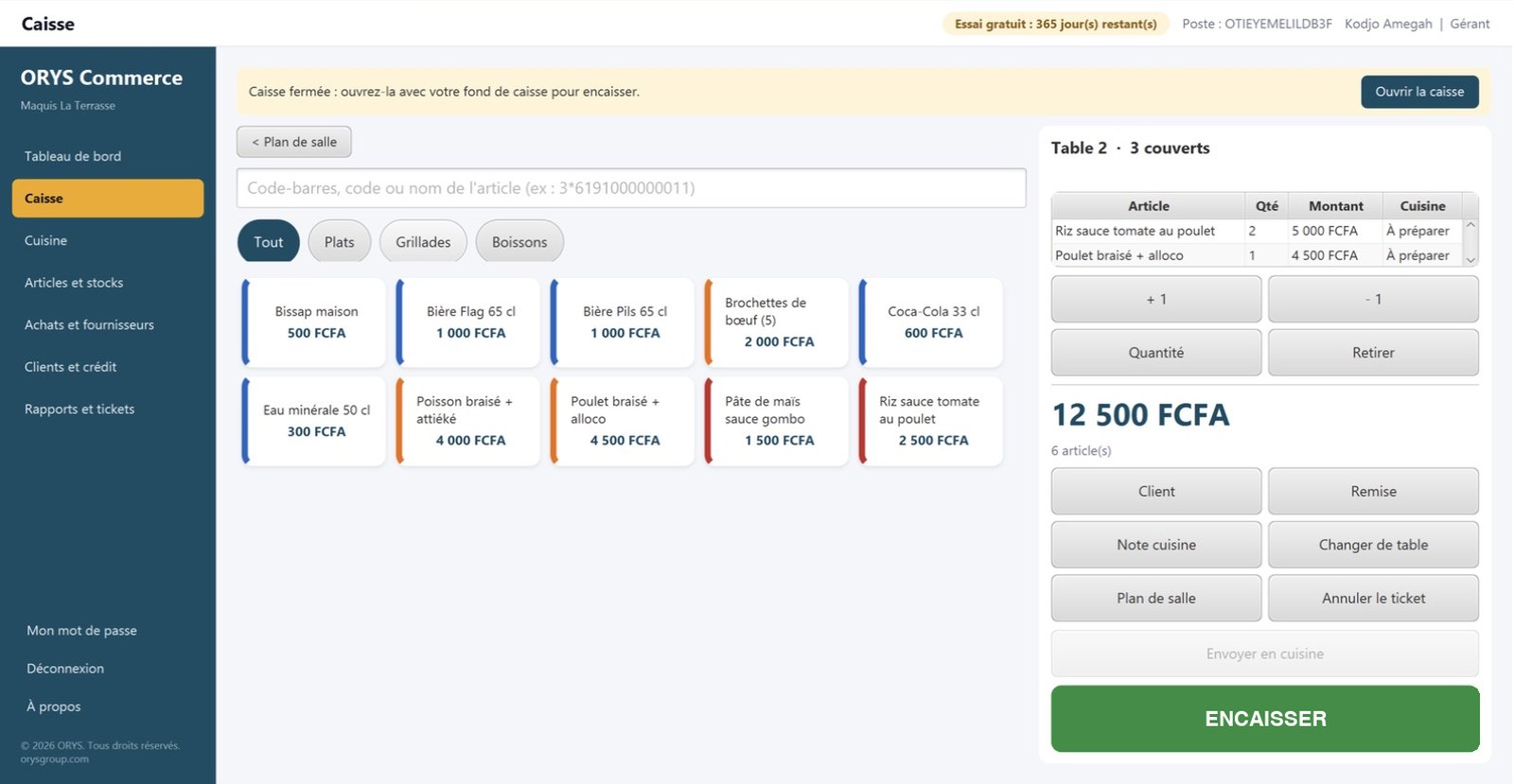Filter articles by Grillades
The image size is (1514, 784).
pyautogui.click(x=423, y=242)
